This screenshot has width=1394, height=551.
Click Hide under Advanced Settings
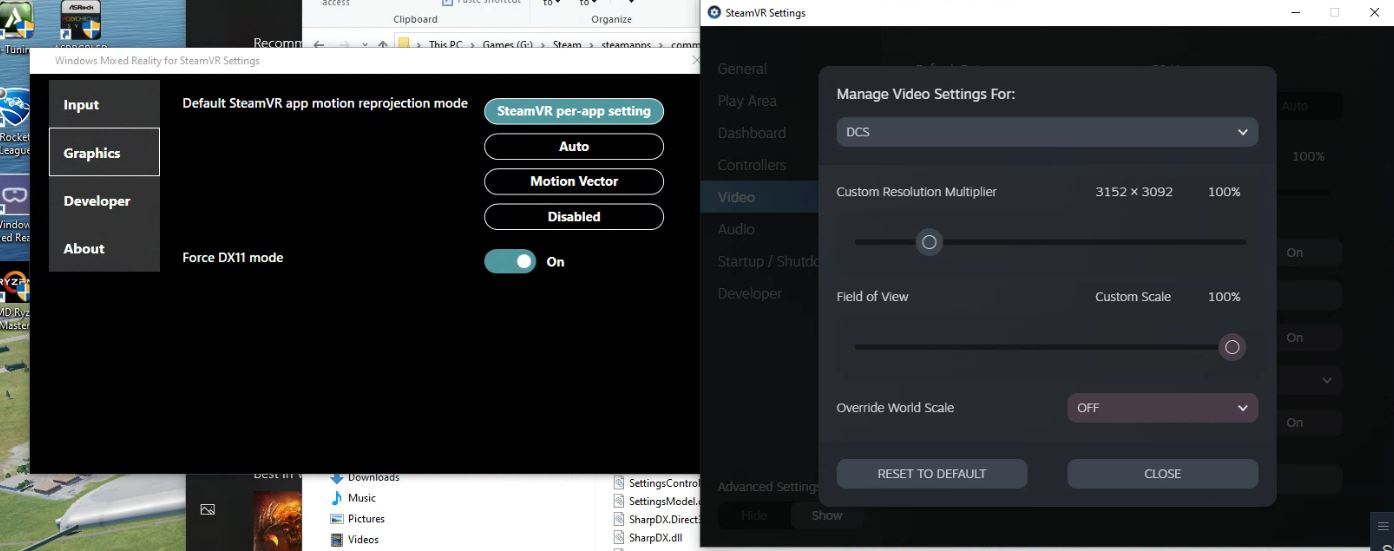(x=754, y=515)
